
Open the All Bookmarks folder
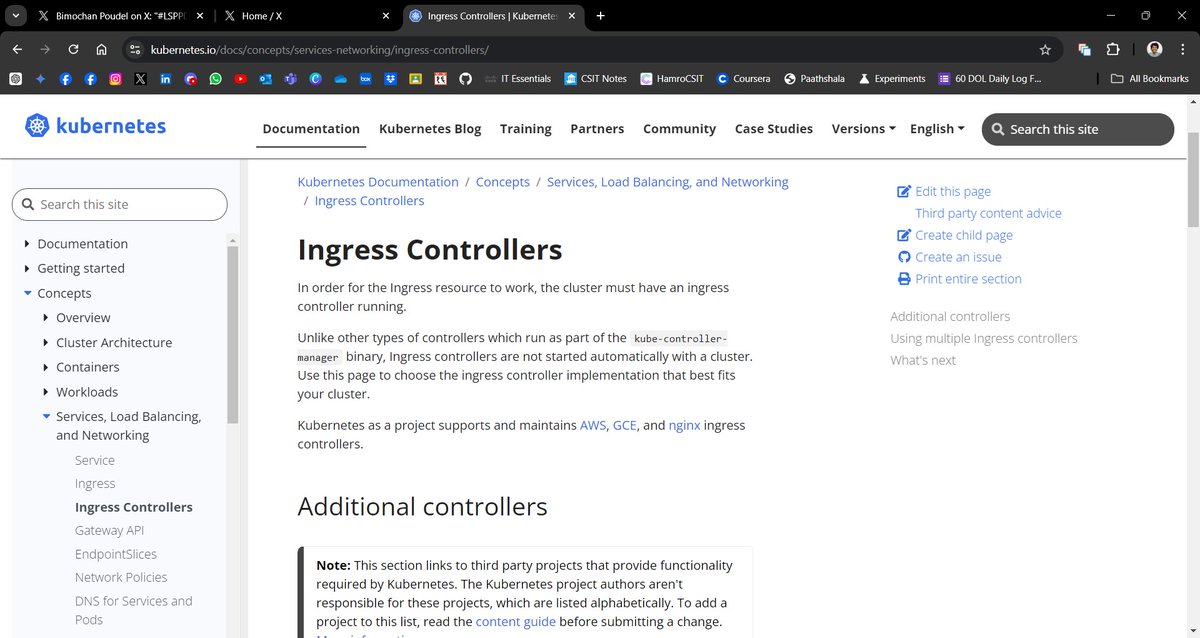pos(1150,79)
